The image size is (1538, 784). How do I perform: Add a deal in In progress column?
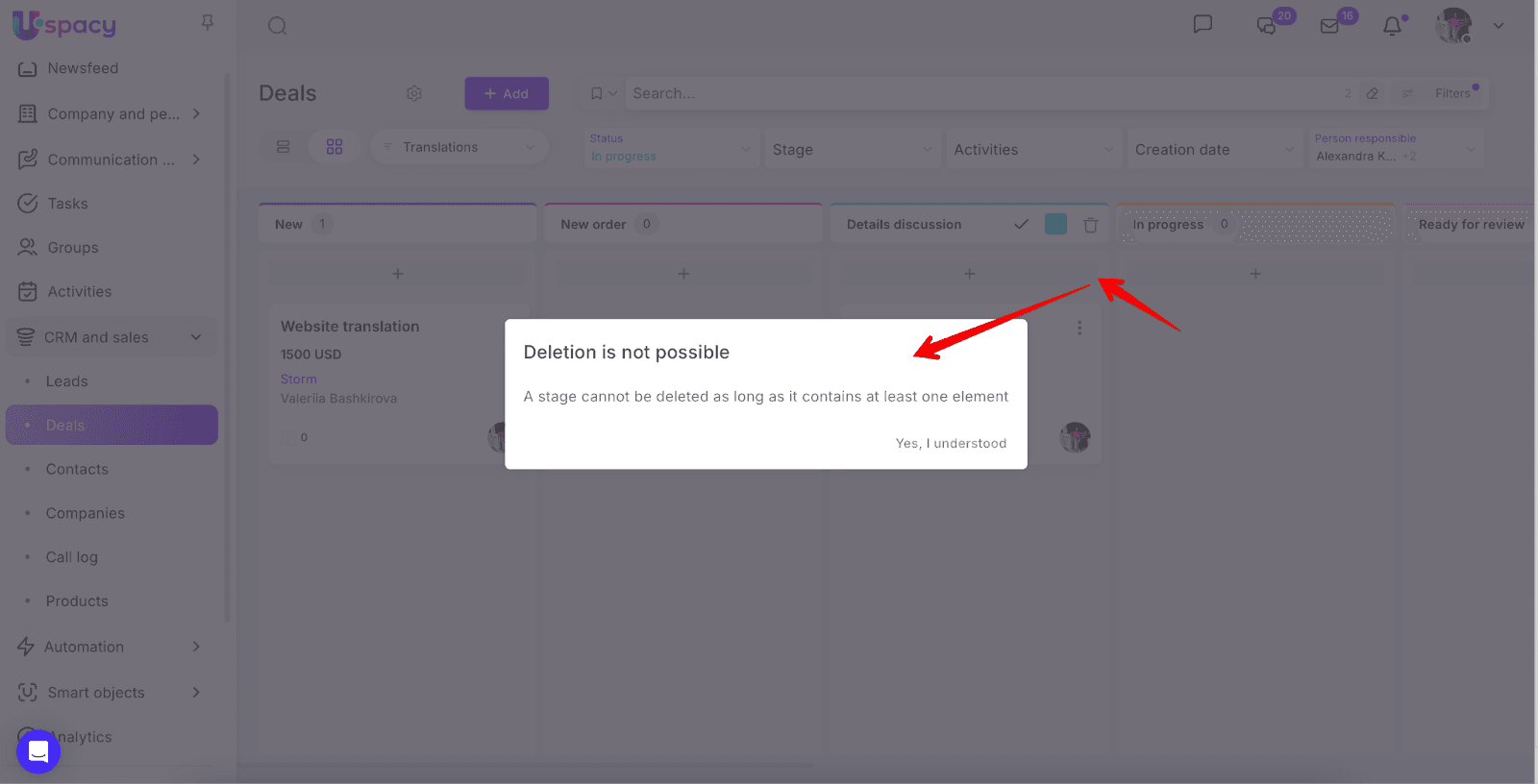[1255, 274]
